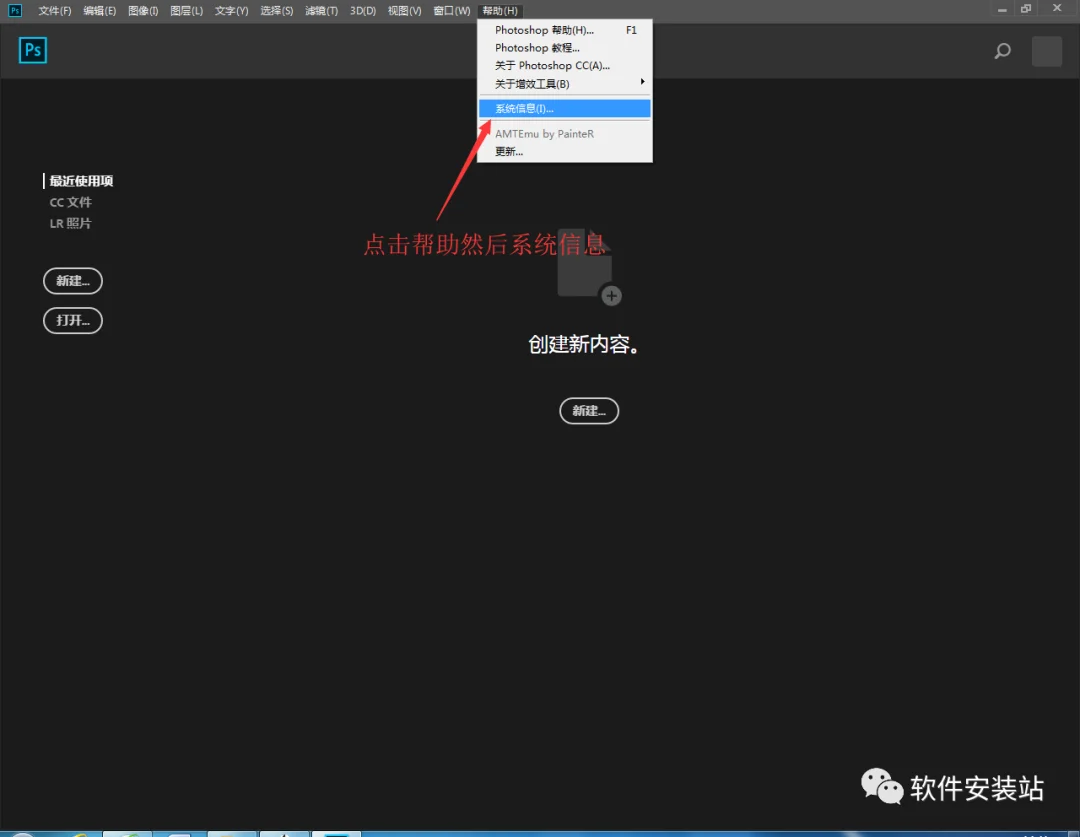Select 关于 Photoshop CC(A)... entry
This screenshot has height=837, width=1080.
pos(565,66)
